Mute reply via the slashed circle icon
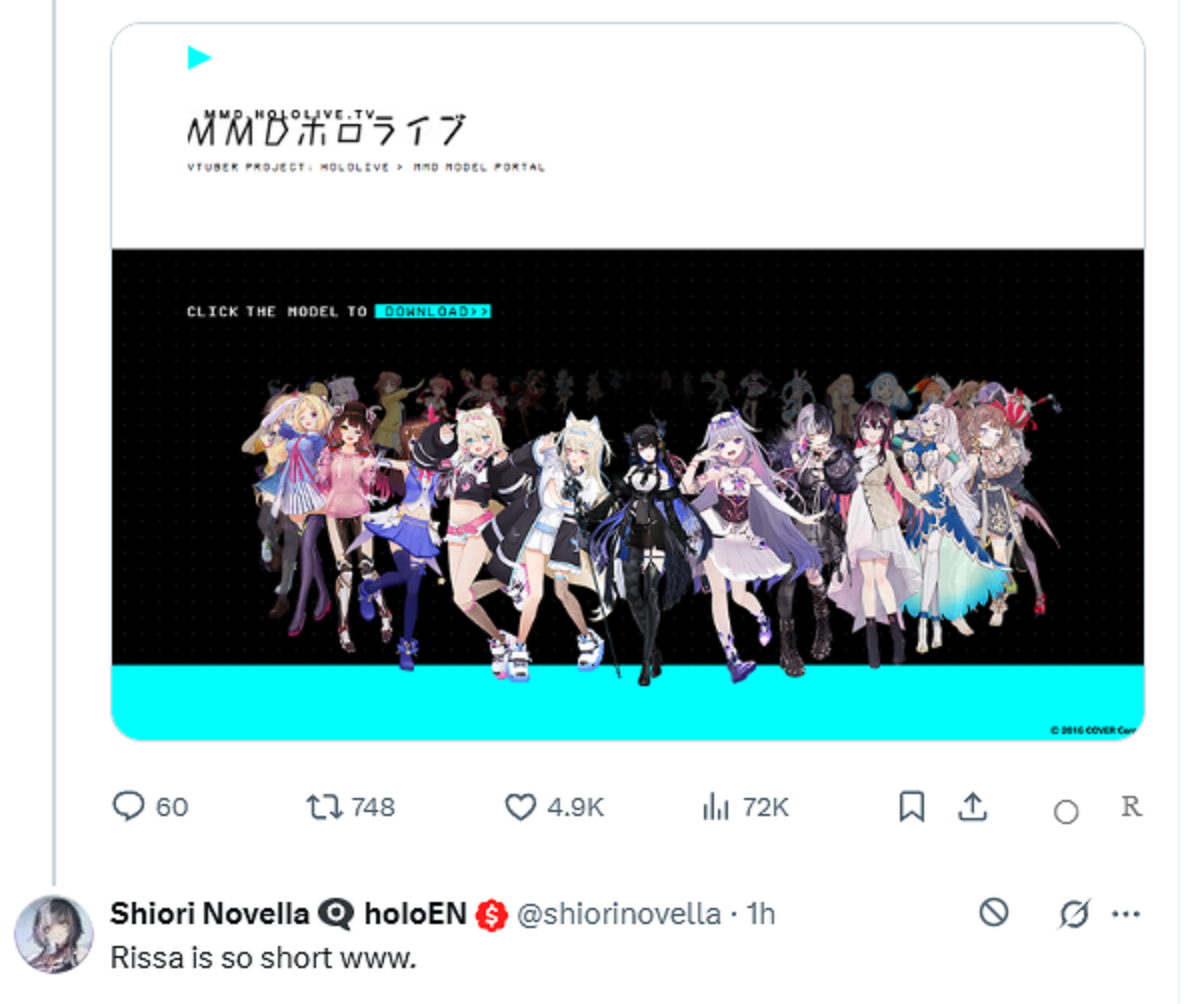The image size is (1196, 1004). pyautogui.click(x=1074, y=913)
